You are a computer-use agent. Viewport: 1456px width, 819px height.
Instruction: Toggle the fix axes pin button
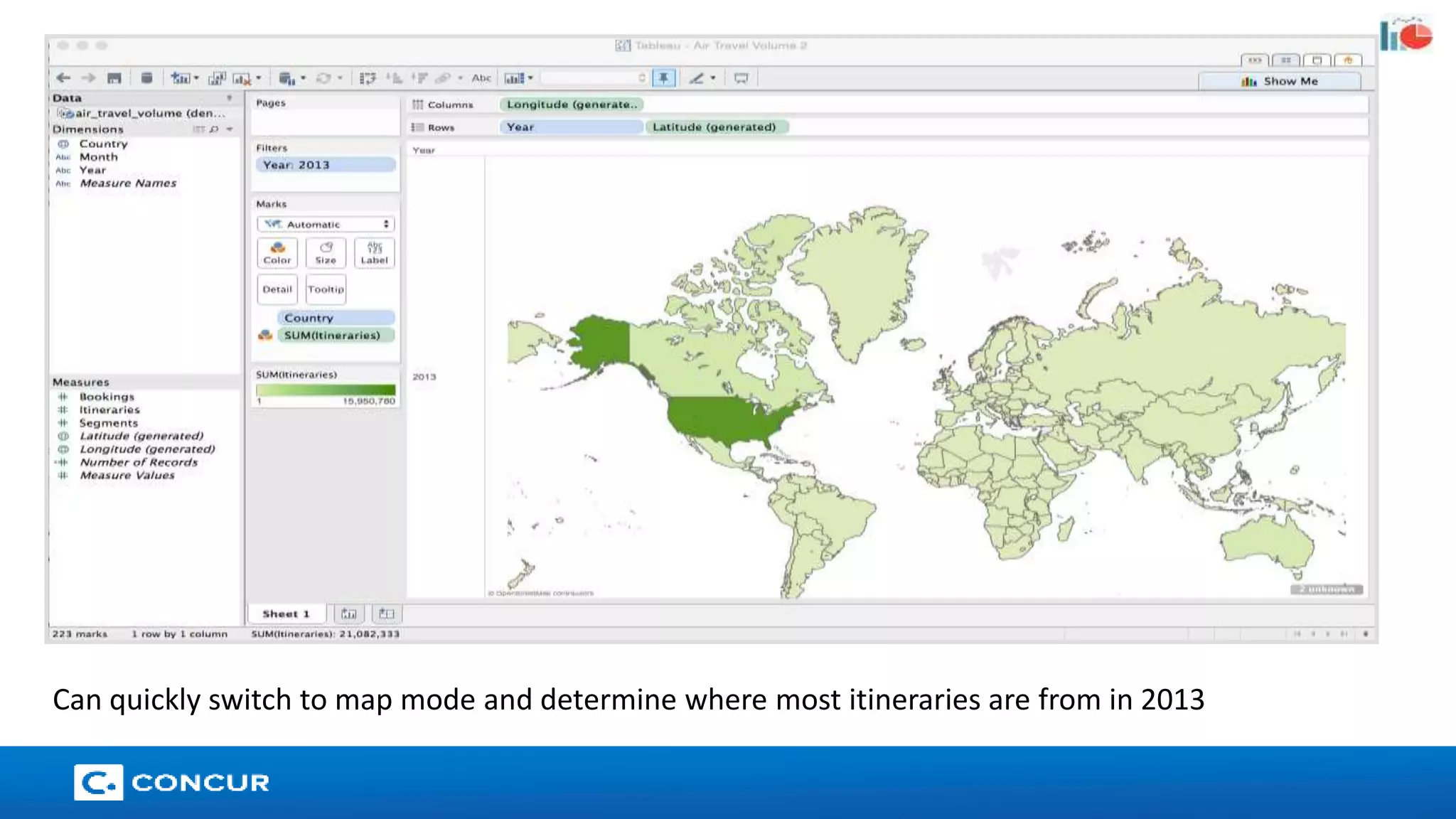pyautogui.click(x=663, y=78)
